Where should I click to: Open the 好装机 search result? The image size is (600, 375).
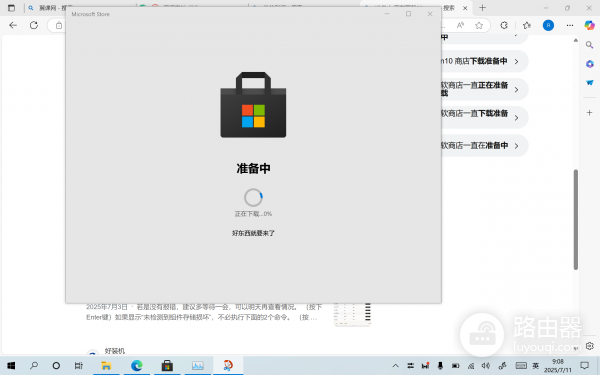click(115, 351)
